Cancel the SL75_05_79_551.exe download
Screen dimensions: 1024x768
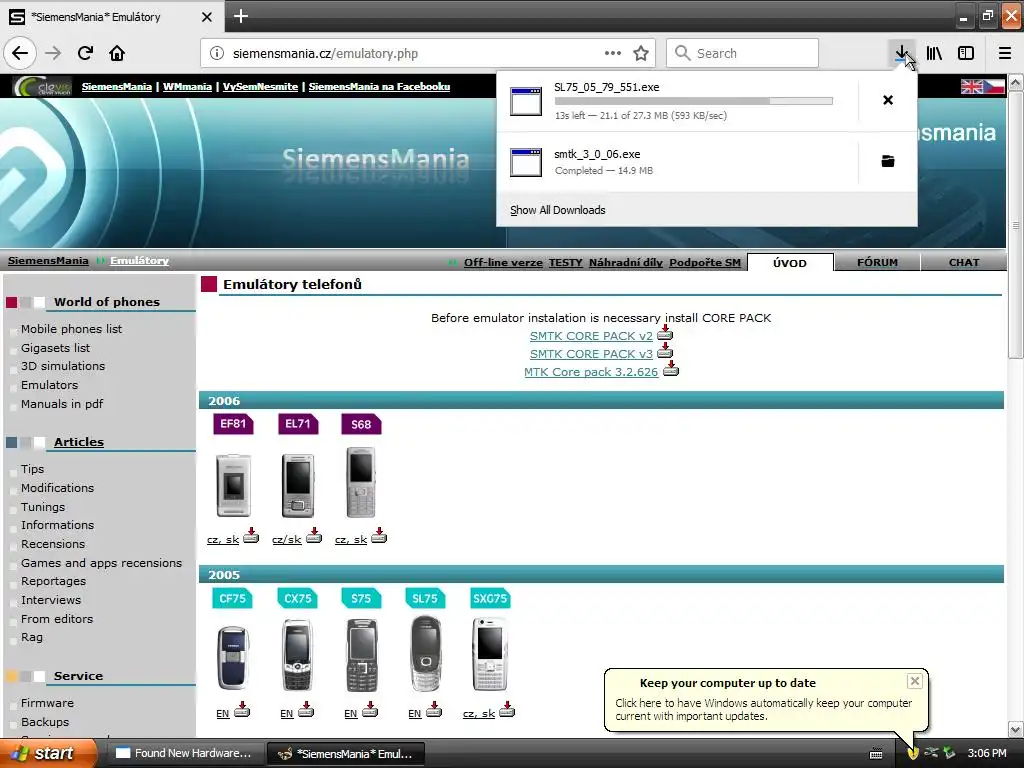coord(888,100)
